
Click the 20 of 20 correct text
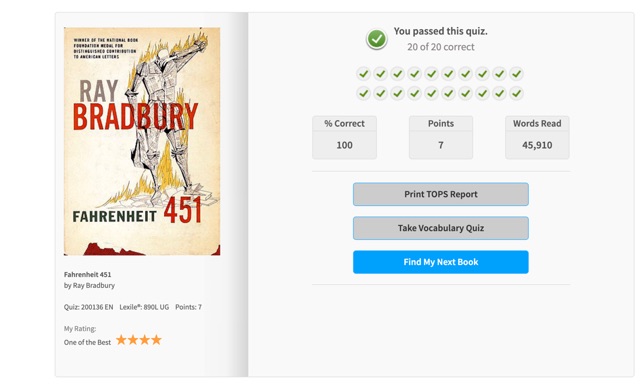441,47
